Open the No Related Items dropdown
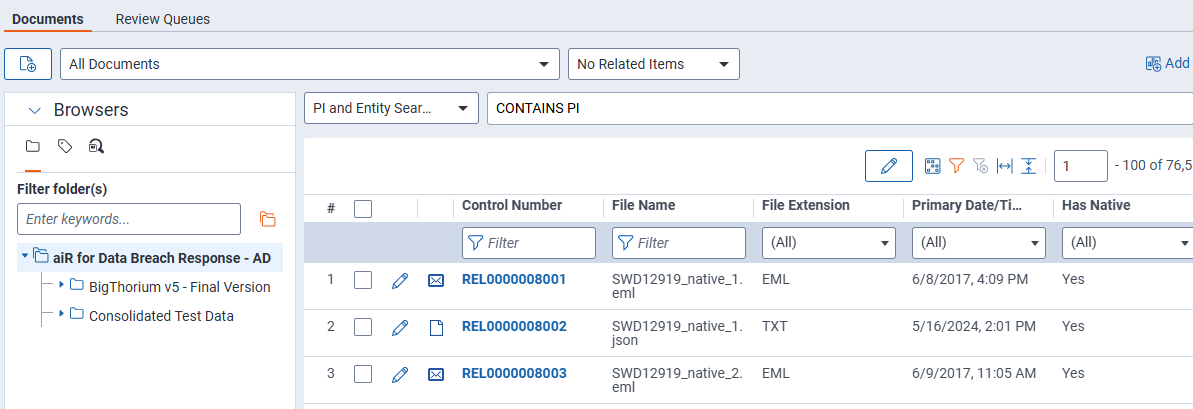 coord(654,64)
